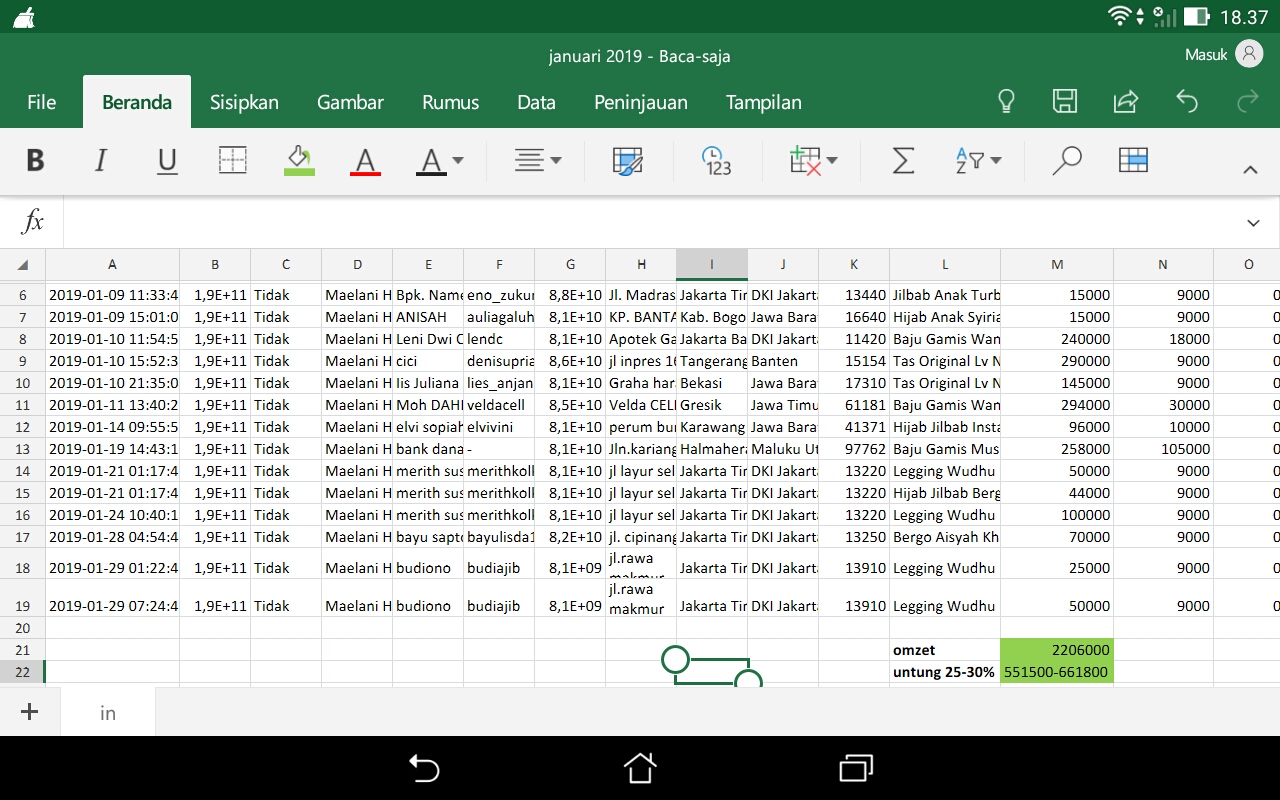Image resolution: width=1280 pixels, height=800 pixels.
Task: Open the Peninjauan tab
Action: pyautogui.click(x=641, y=102)
